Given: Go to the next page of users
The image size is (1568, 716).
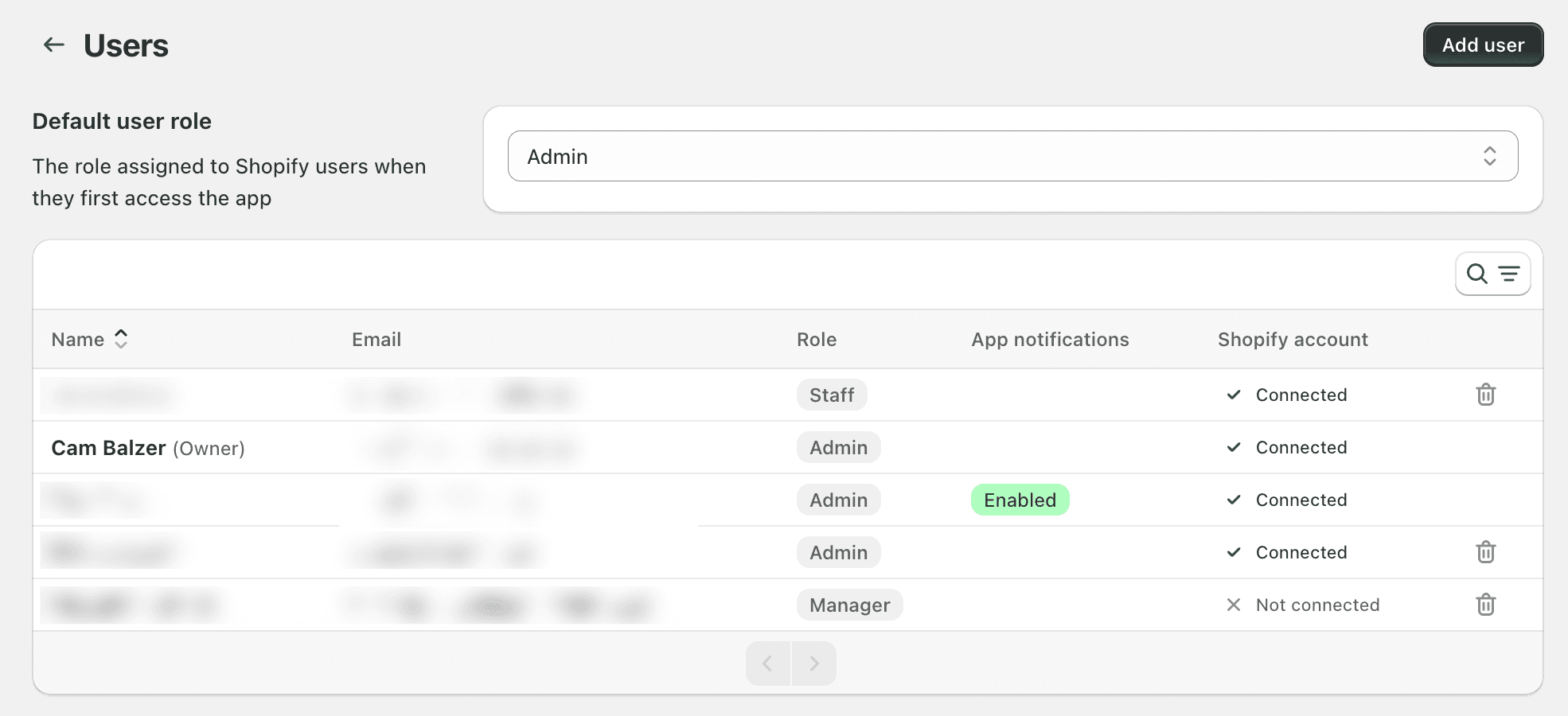Looking at the screenshot, I should click(814, 663).
